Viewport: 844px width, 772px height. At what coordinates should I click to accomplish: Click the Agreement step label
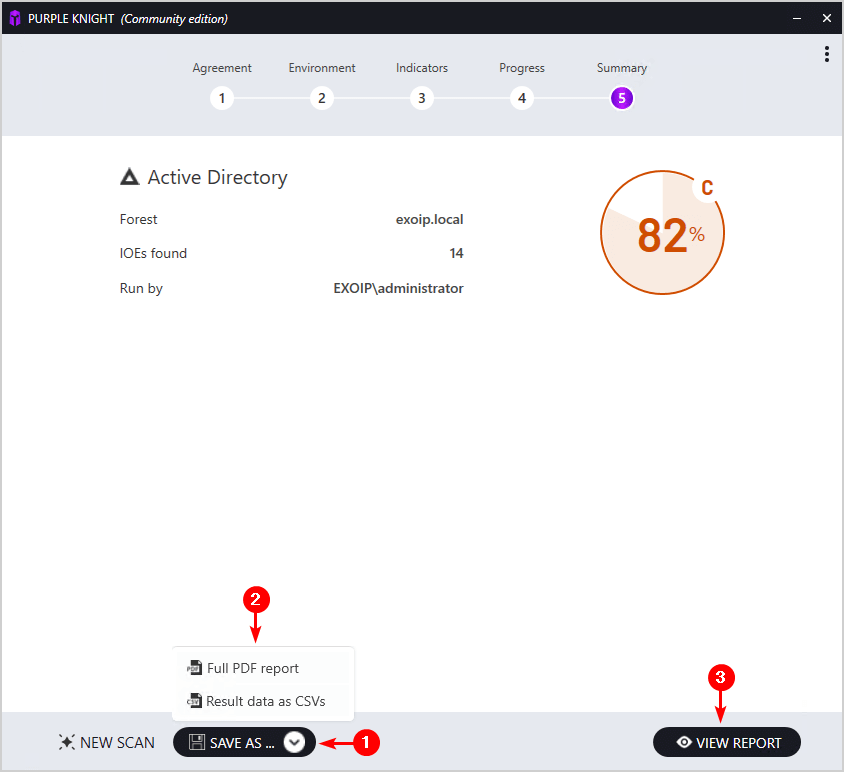(222, 68)
